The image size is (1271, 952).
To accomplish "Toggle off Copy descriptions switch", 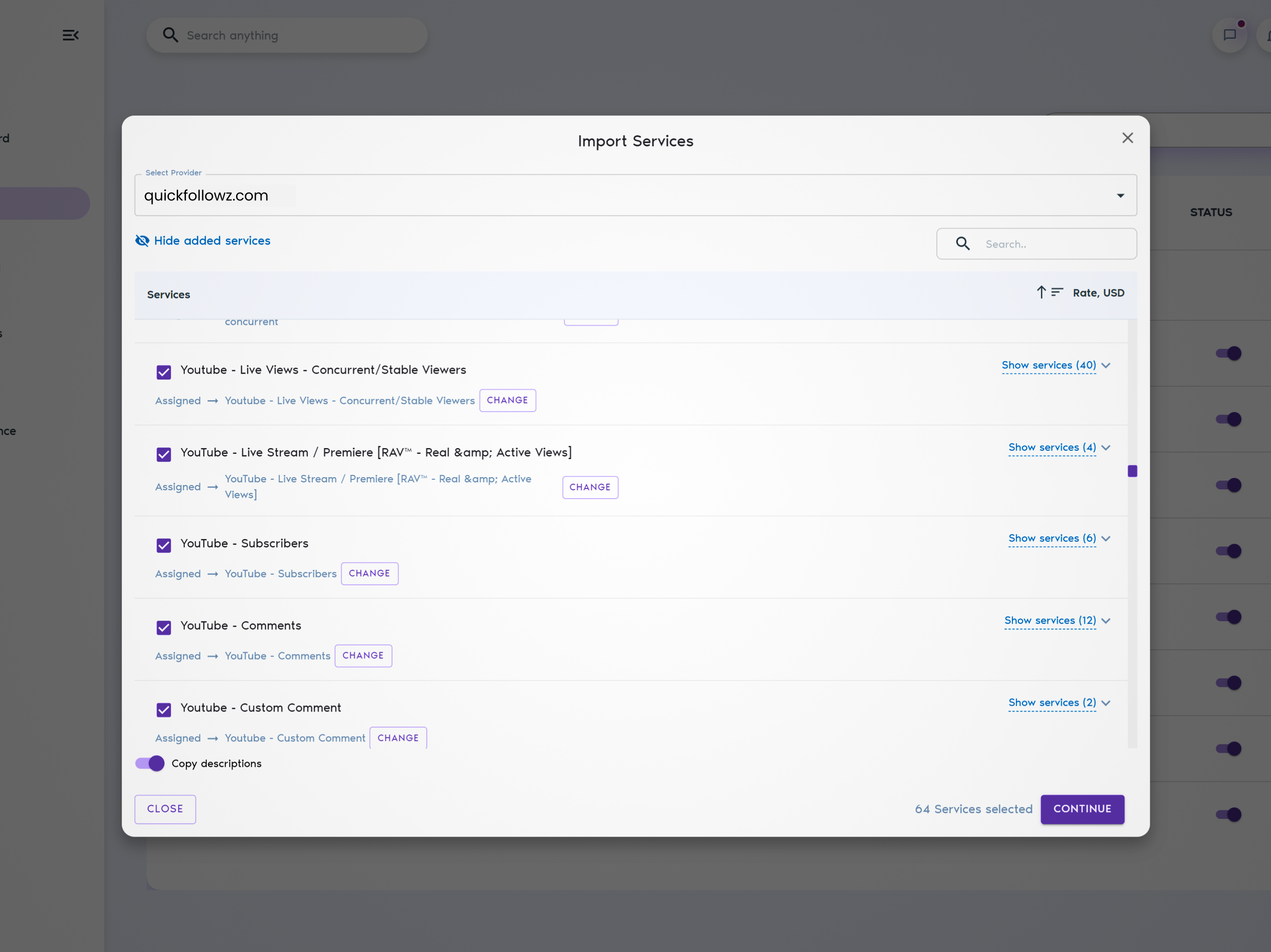I will (150, 763).
